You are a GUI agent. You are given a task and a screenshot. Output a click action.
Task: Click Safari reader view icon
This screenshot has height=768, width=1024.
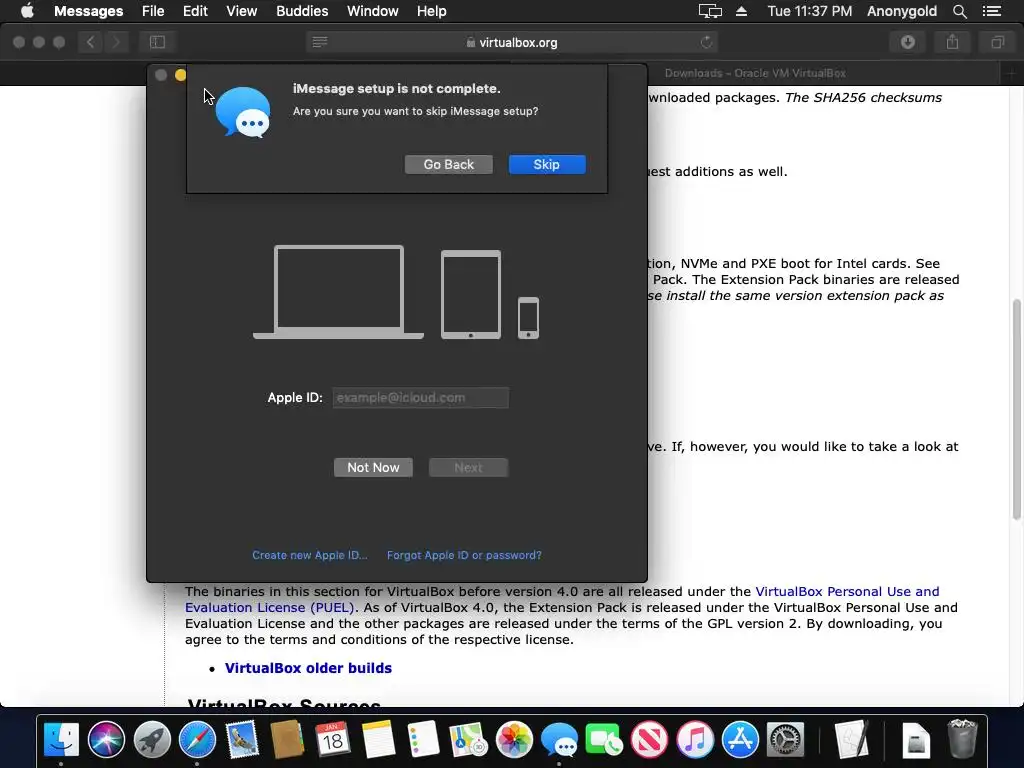pyautogui.click(x=319, y=42)
